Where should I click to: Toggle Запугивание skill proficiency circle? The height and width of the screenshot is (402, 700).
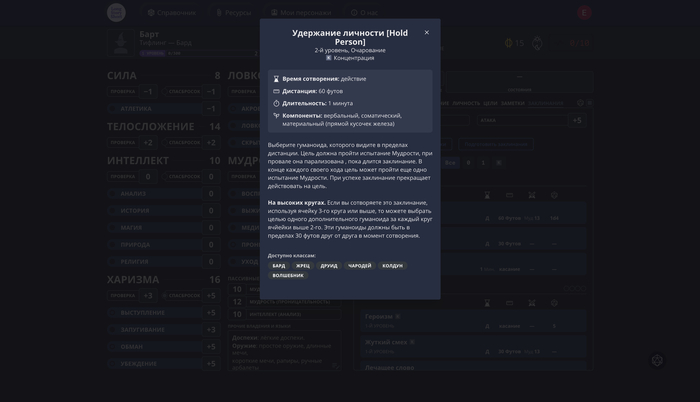pyautogui.click(x=112, y=329)
